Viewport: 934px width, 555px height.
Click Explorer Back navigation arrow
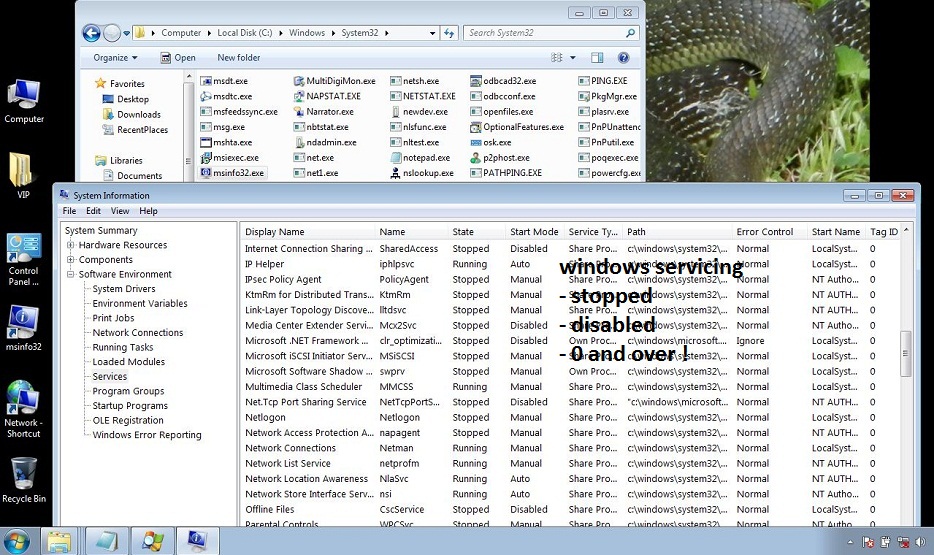pos(91,33)
